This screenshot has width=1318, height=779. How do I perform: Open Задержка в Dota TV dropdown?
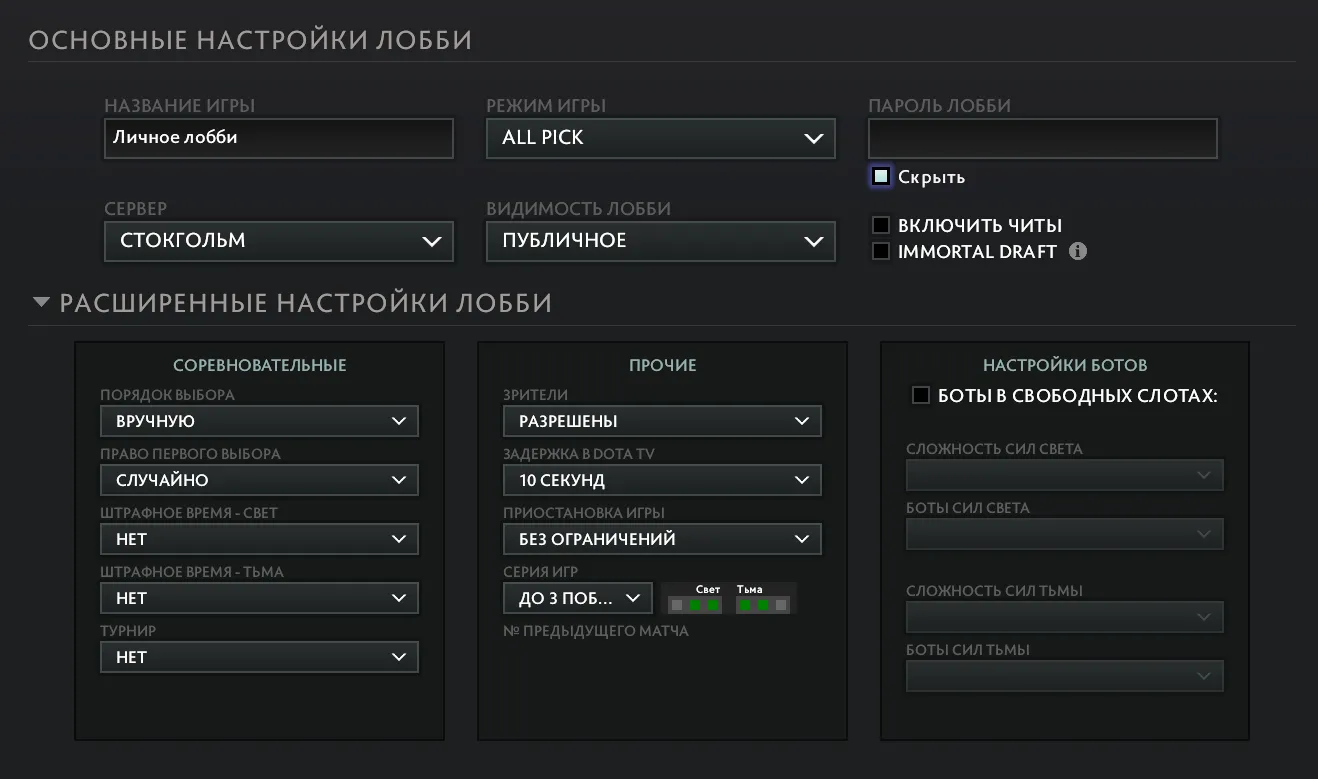663,480
